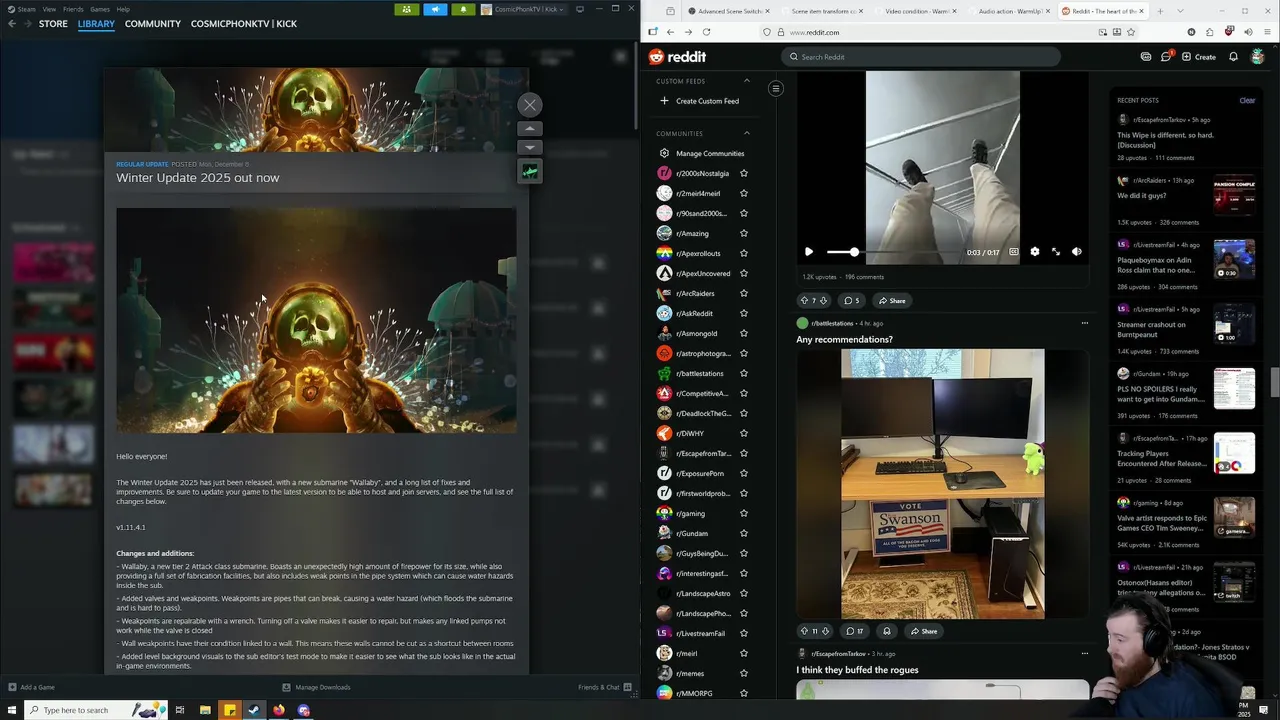Open comments on battlestations post
1280x720 pixels.
click(854, 631)
